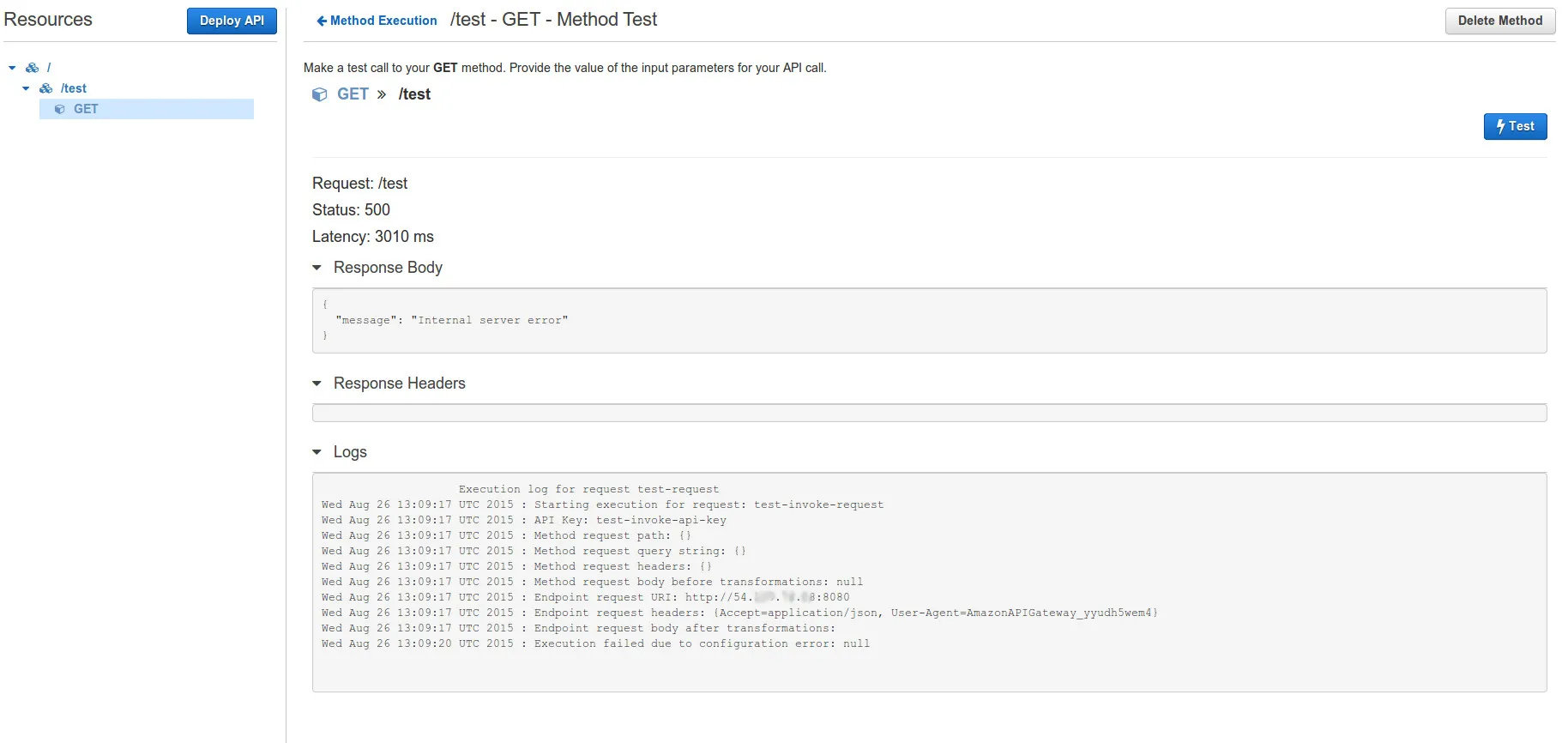Screen dimensions: 1568x743
Task: Select the GET method in the resource tree
Action: 86,109
